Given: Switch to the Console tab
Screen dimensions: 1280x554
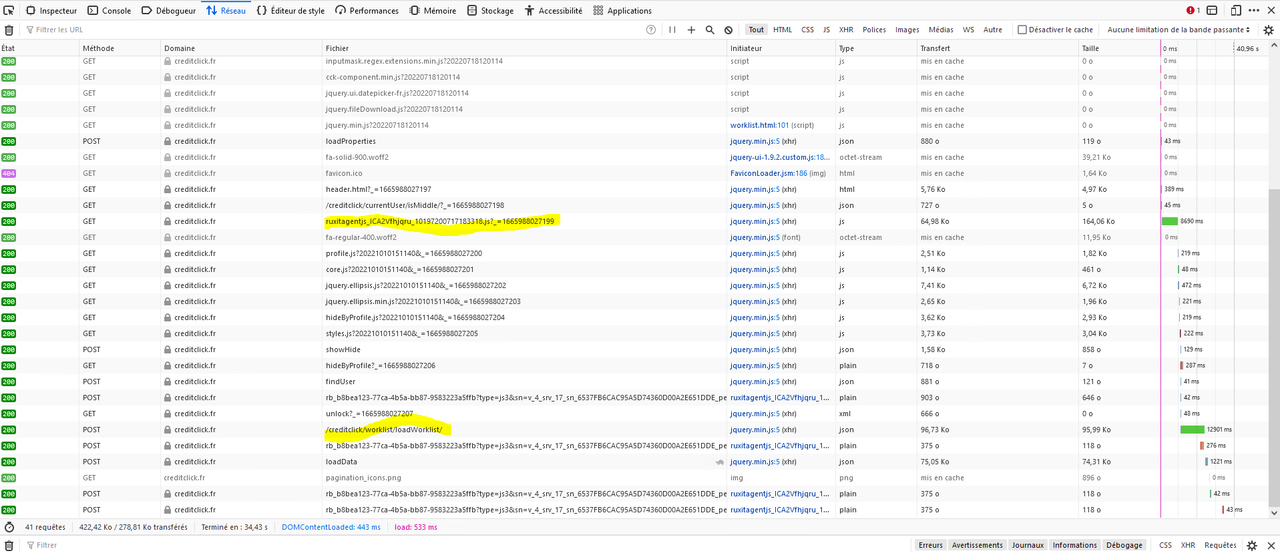Looking at the screenshot, I should tap(109, 10).
